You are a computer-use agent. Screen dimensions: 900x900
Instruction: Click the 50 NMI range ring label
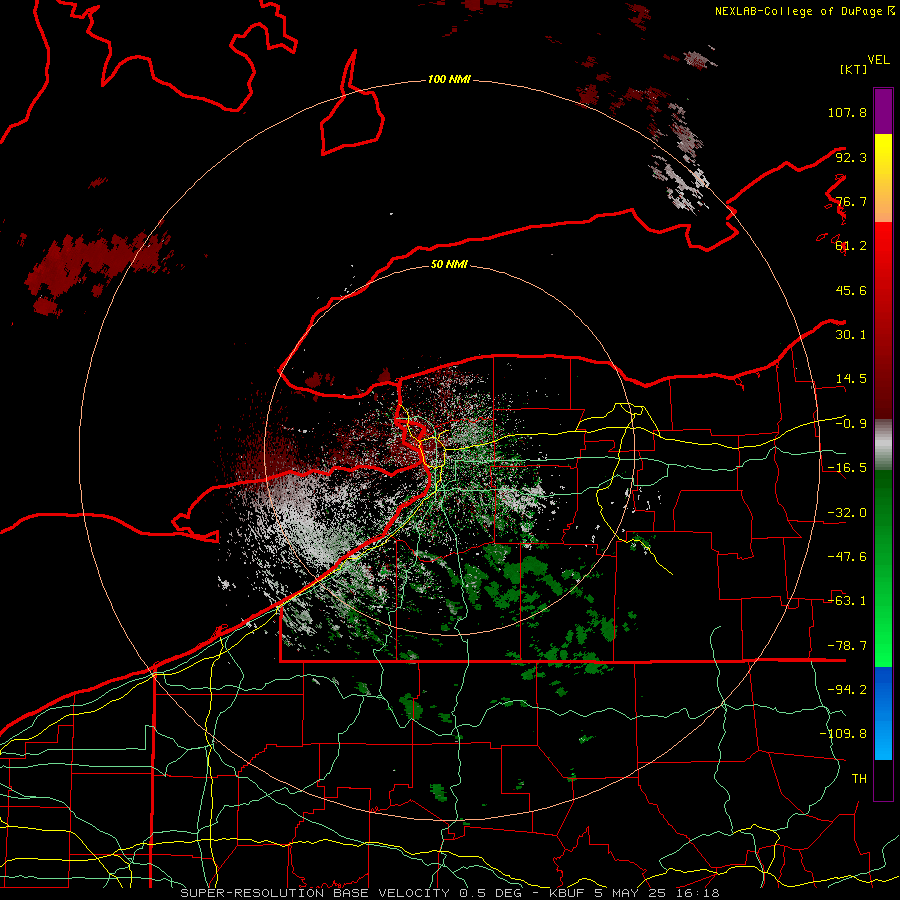449,264
